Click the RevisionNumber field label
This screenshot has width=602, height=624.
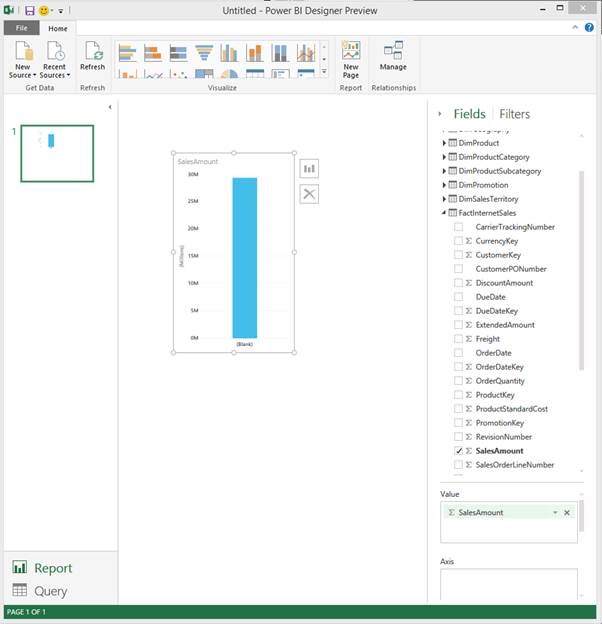(x=503, y=437)
